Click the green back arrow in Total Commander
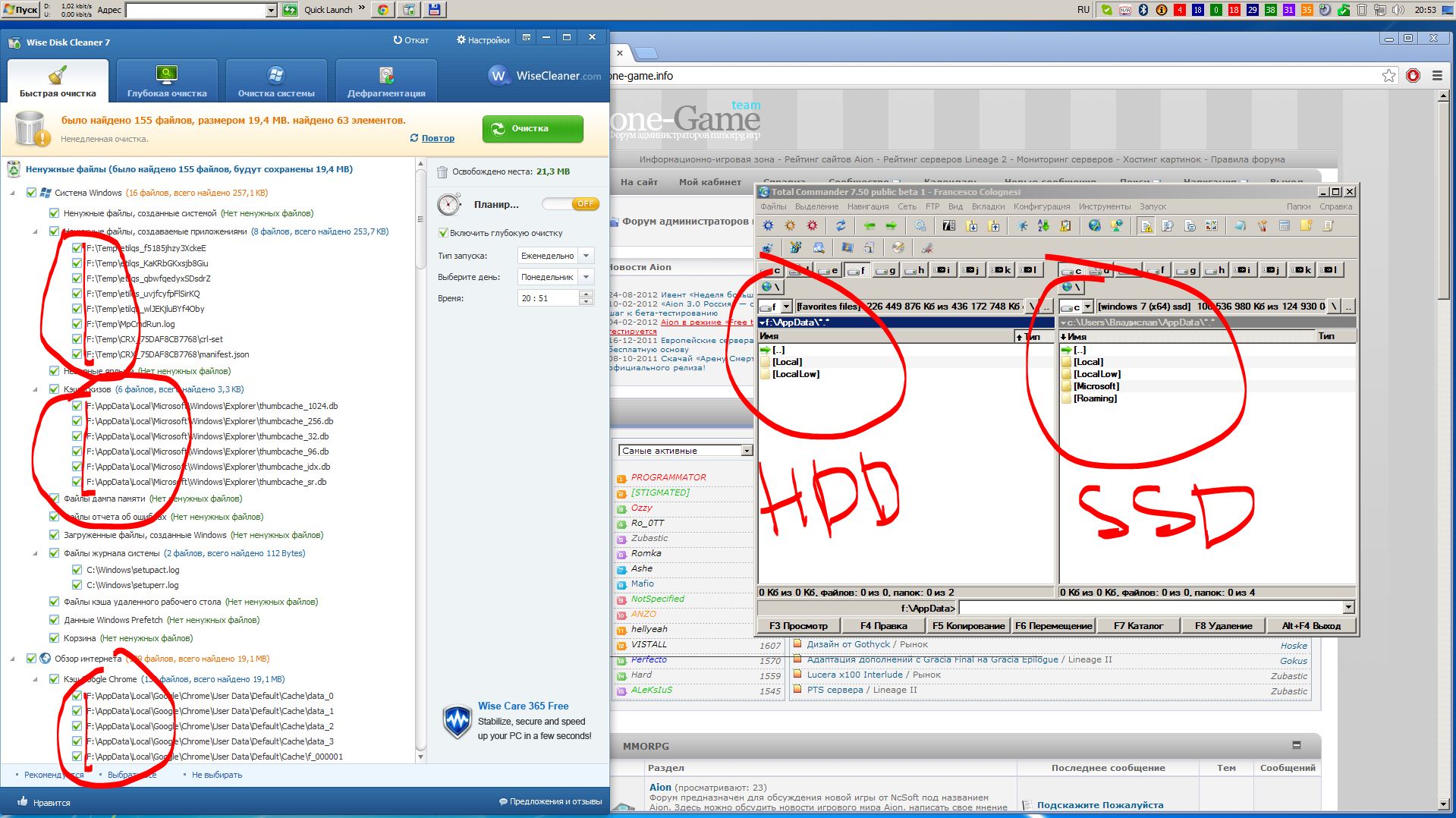The width and height of the screenshot is (1456, 818). coord(870,225)
